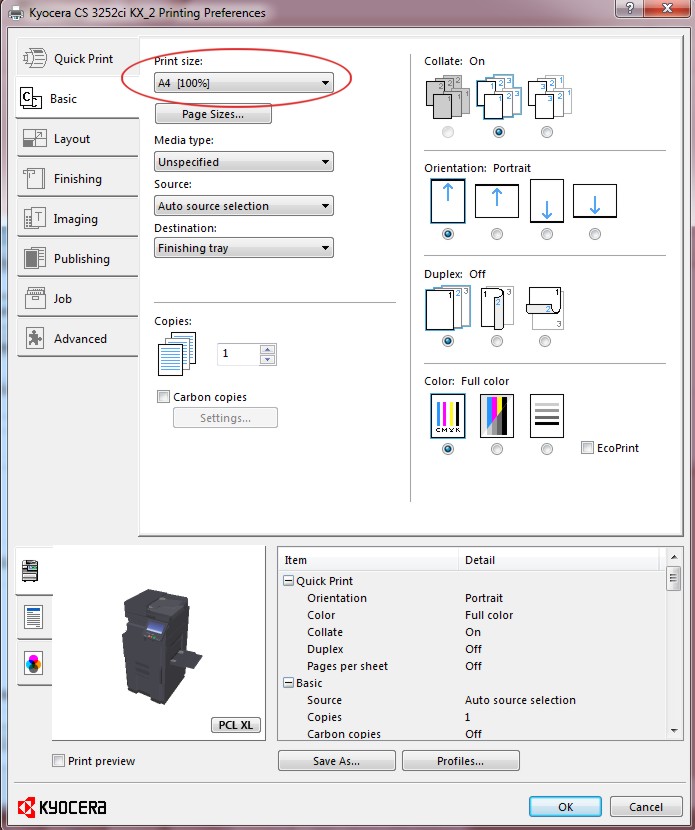Viewport: 695px width, 830px height.
Task: Increase copies with the up arrow
Action: coord(268,349)
